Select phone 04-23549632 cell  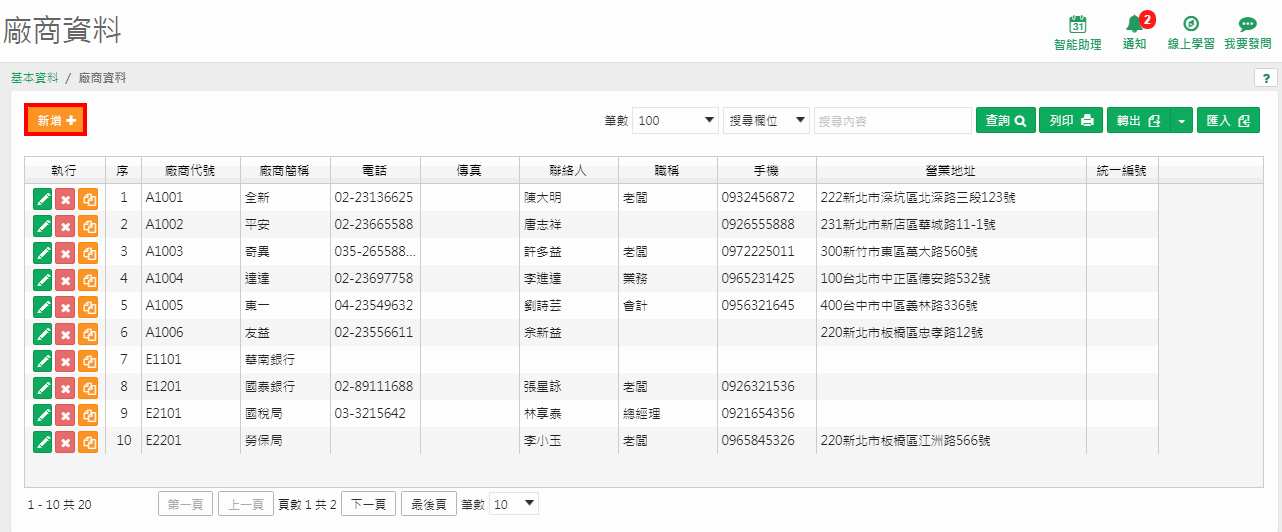pyautogui.click(x=375, y=306)
